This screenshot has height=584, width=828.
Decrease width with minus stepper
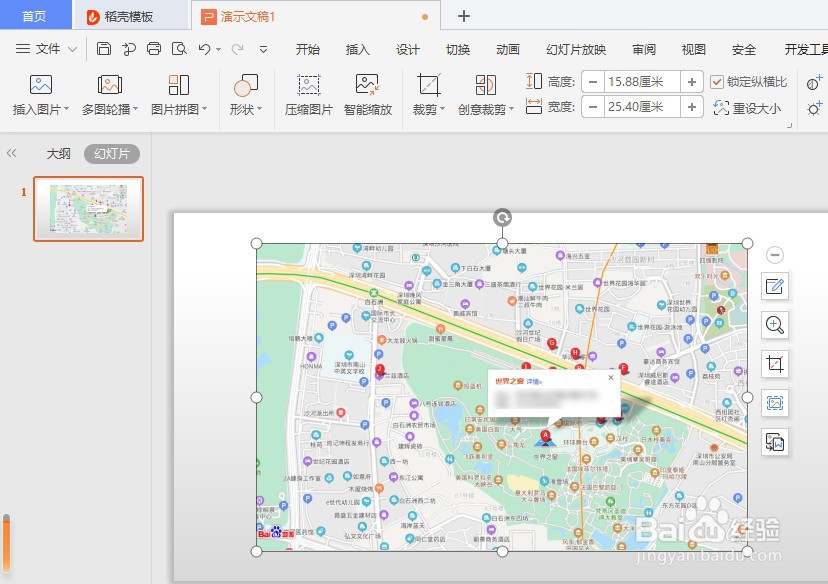point(593,107)
